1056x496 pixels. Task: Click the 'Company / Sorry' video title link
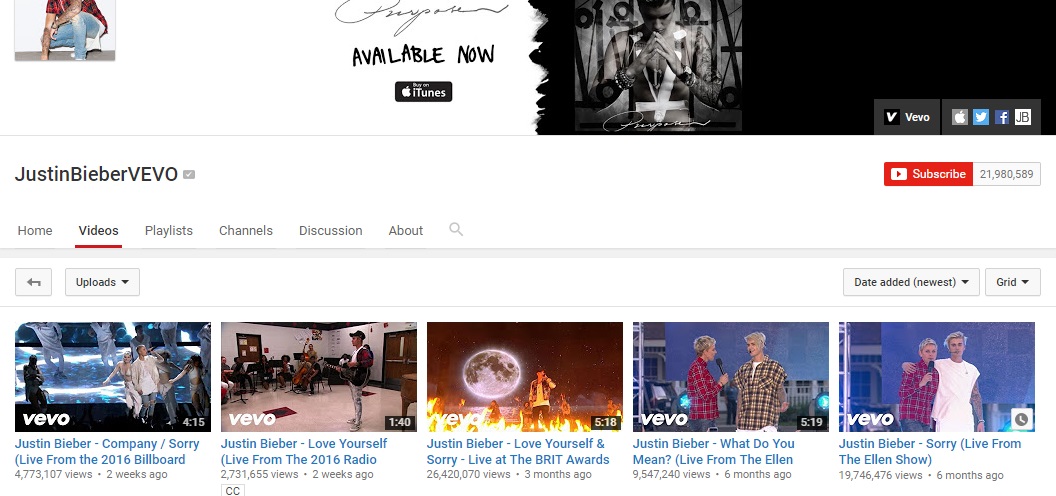coord(107,452)
